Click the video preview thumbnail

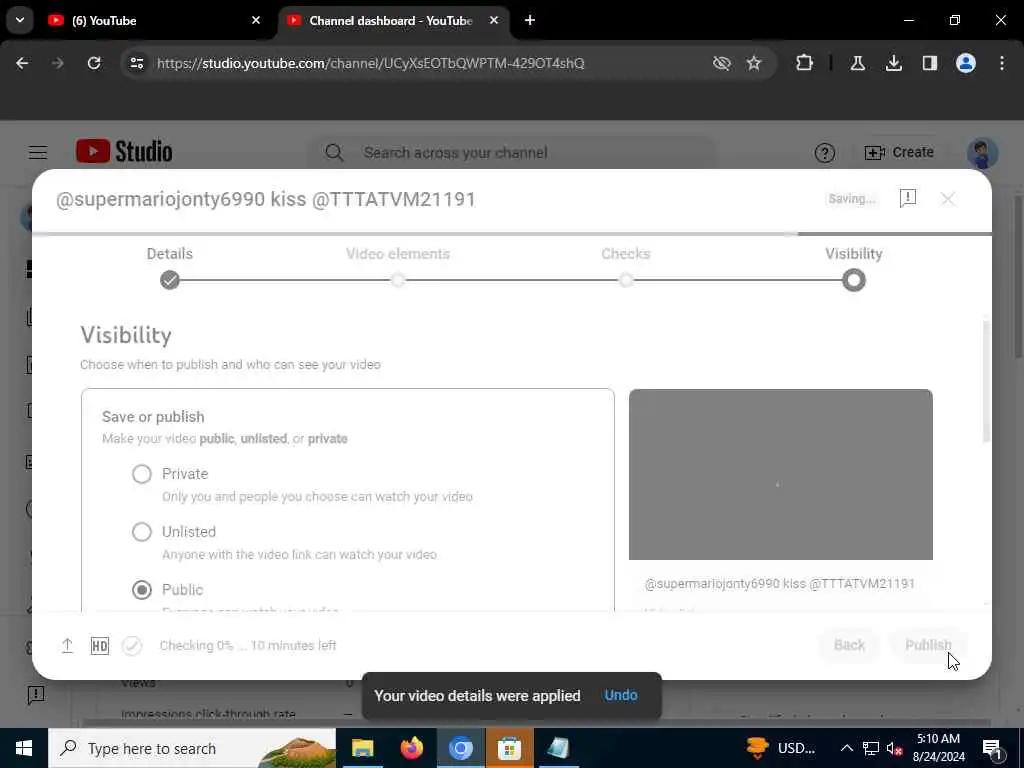click(780, 474)
